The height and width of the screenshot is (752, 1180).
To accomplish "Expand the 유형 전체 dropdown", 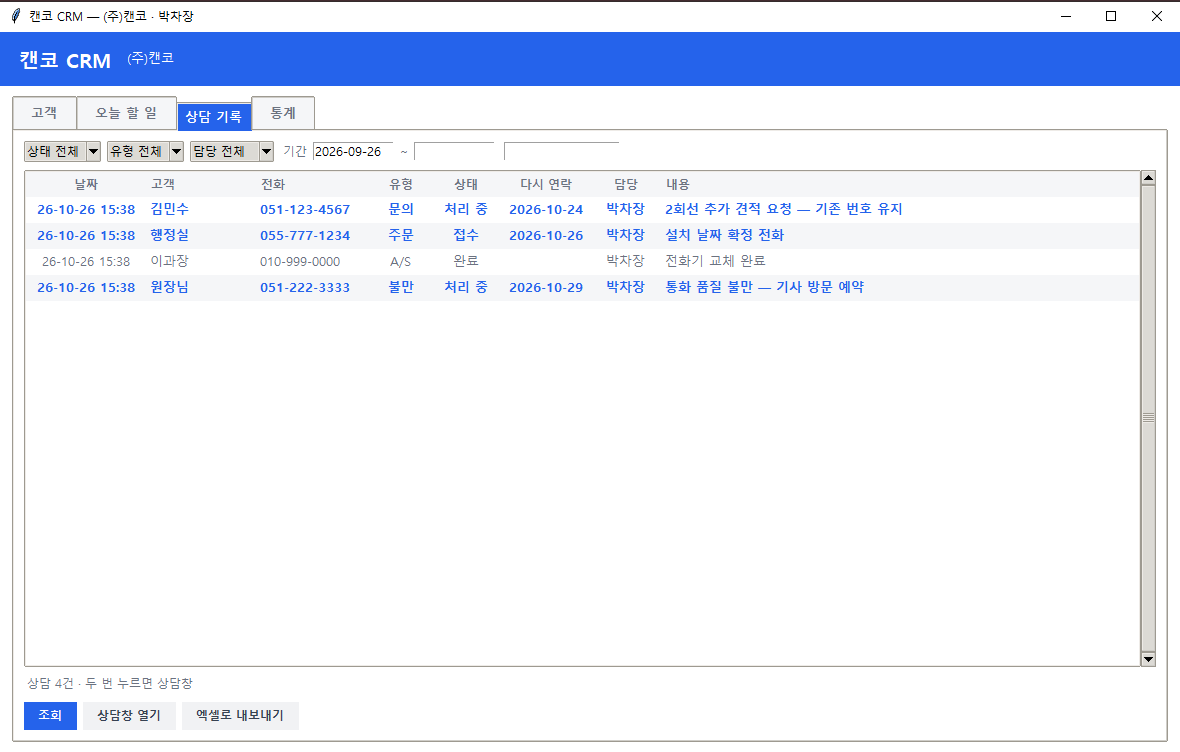I will coord(145,151).
